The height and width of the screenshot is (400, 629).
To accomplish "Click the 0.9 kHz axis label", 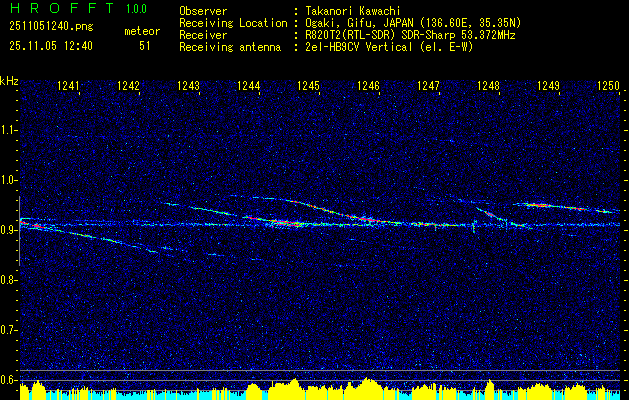I will point(9,230).
